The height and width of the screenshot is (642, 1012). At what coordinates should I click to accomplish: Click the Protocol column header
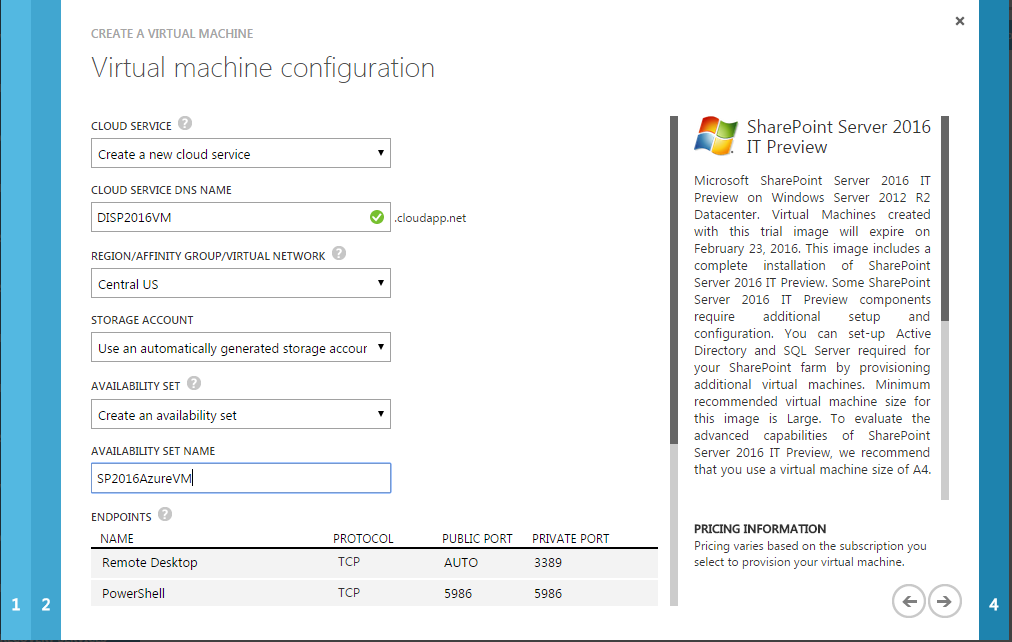(x=363, y=539)
